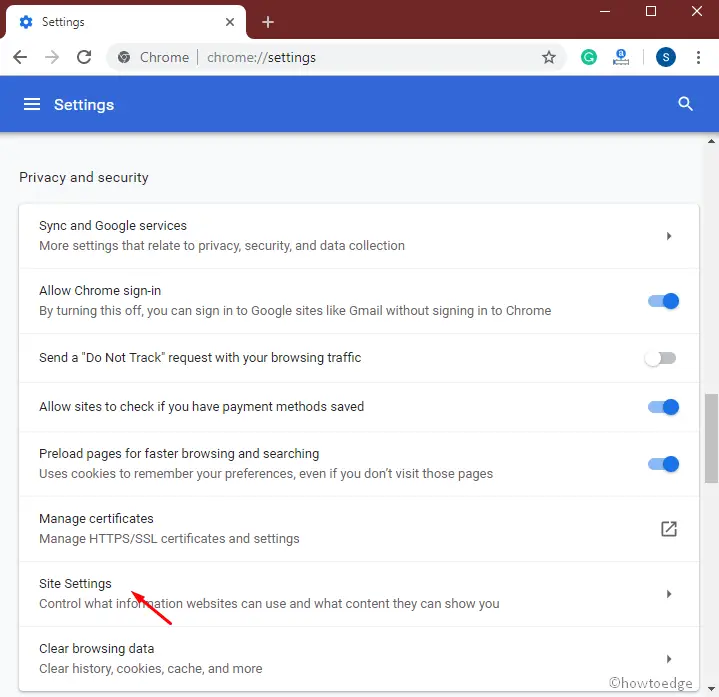Expand Sync and Google services arrow
Screen dimensions: 719x697
(x=669, y=236)
